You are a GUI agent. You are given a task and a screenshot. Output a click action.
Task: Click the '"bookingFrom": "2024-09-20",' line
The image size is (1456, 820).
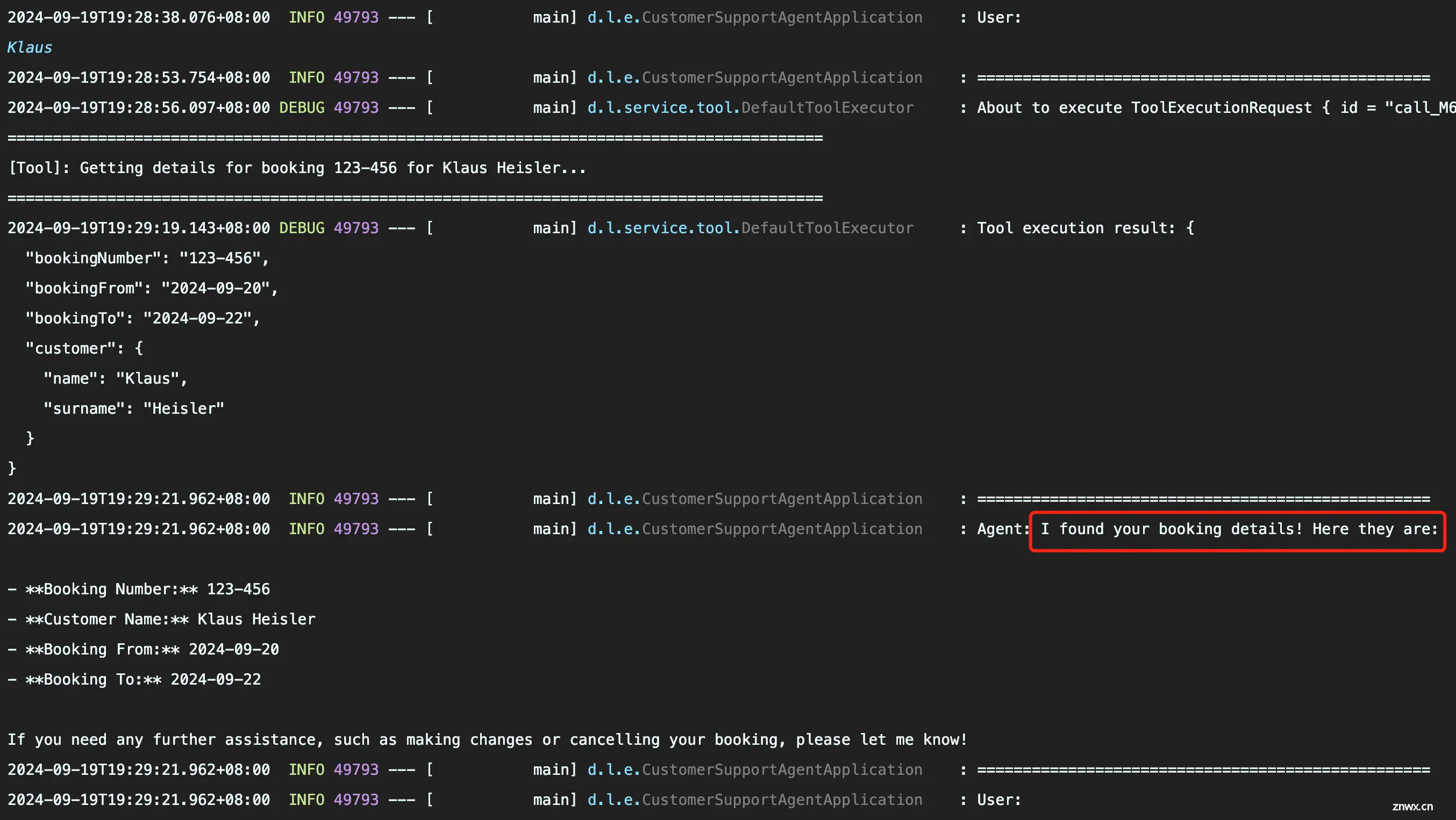pos(152,288)
